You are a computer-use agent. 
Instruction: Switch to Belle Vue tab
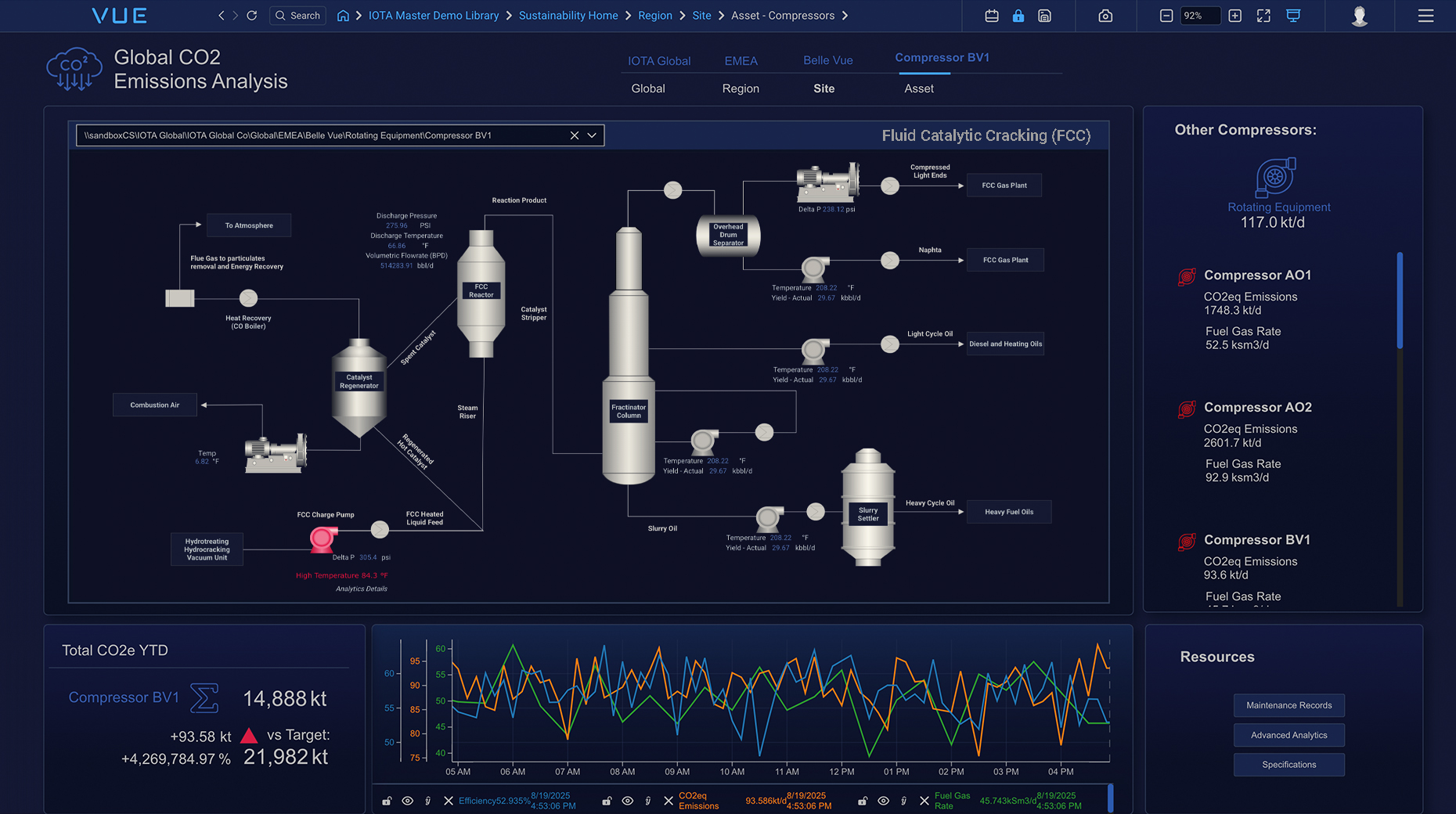(828, 60)
